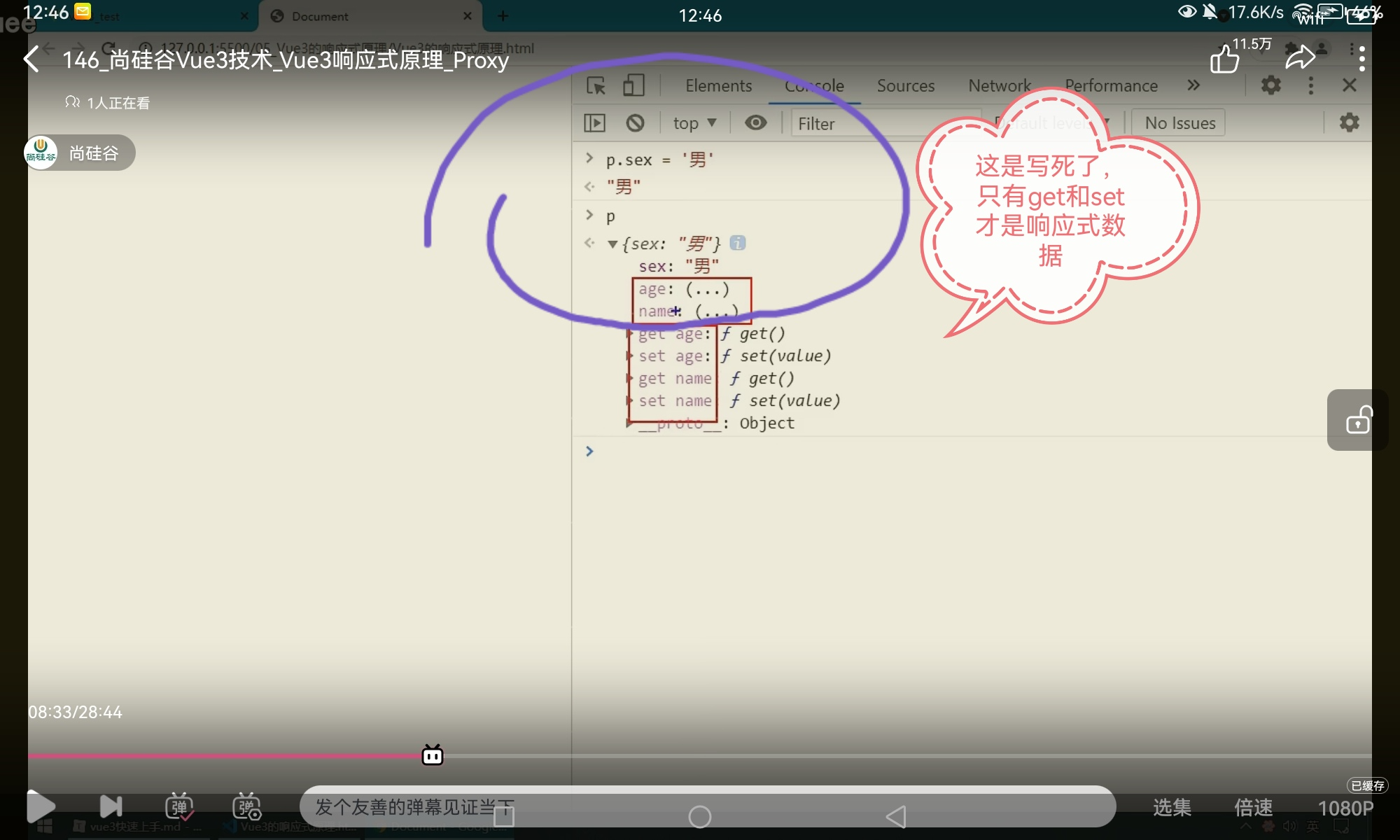This screenshot has width=1400, height=840.
Task: Toggle the live expression eye icon
Action: click(755, 123)
